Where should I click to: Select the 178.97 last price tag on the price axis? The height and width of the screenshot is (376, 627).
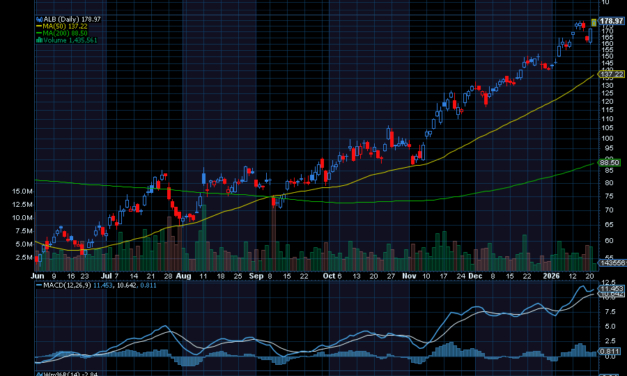tap(612, 21)
